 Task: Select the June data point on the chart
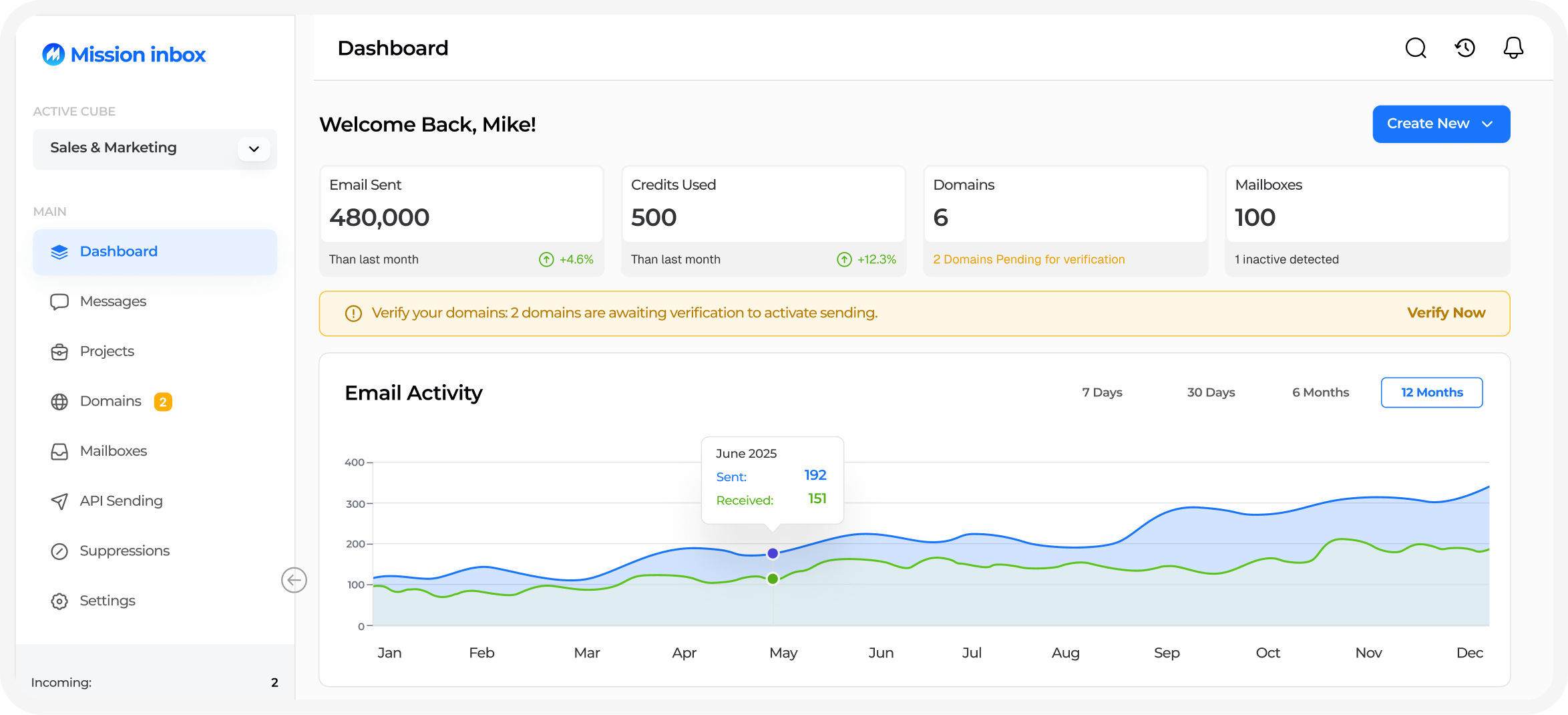tap(773, 553)
